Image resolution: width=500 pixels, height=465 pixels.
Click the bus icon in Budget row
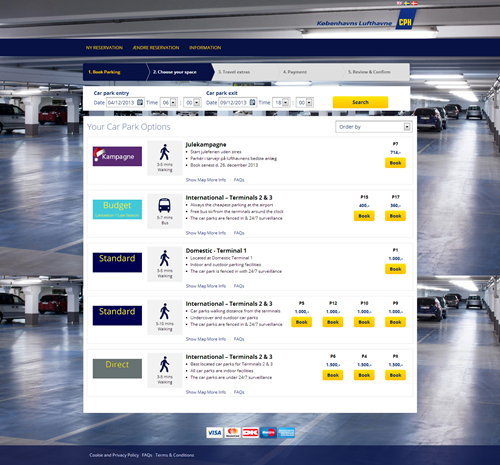coord(164,205)
